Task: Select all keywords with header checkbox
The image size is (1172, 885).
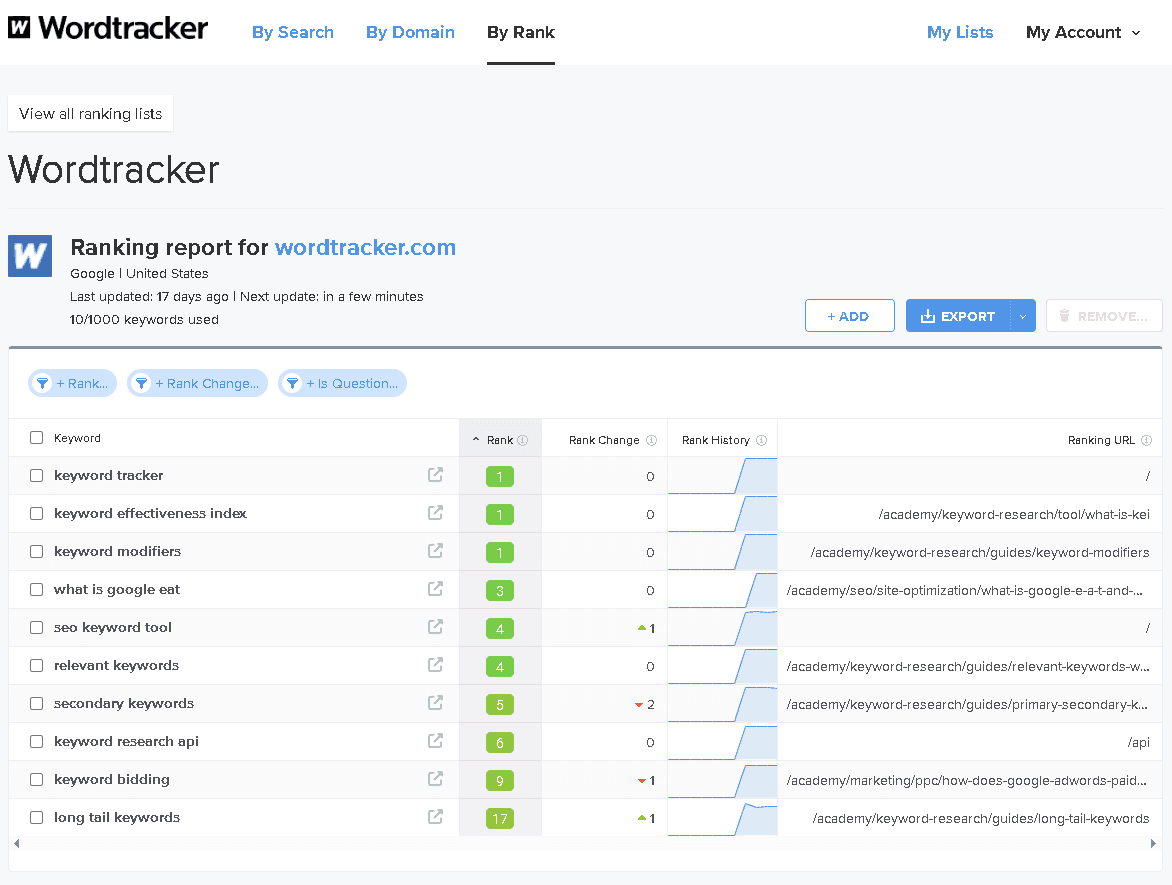Action: pyautogui.click(x=37, y=437)
